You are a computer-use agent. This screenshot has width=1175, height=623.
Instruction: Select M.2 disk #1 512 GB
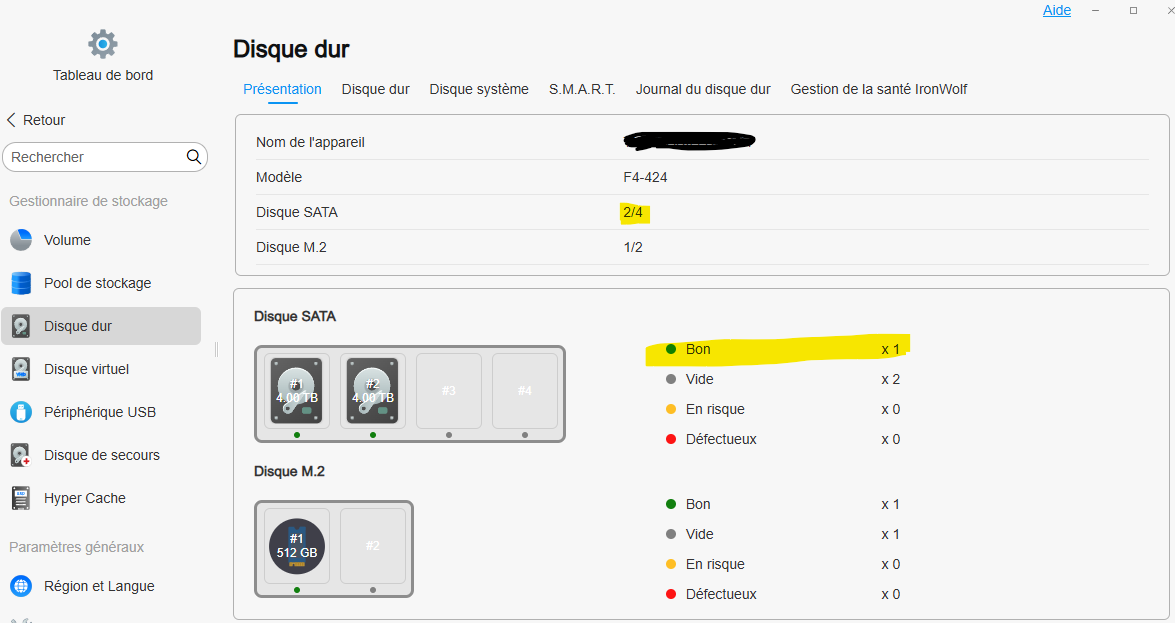click(x=297, y=546)
